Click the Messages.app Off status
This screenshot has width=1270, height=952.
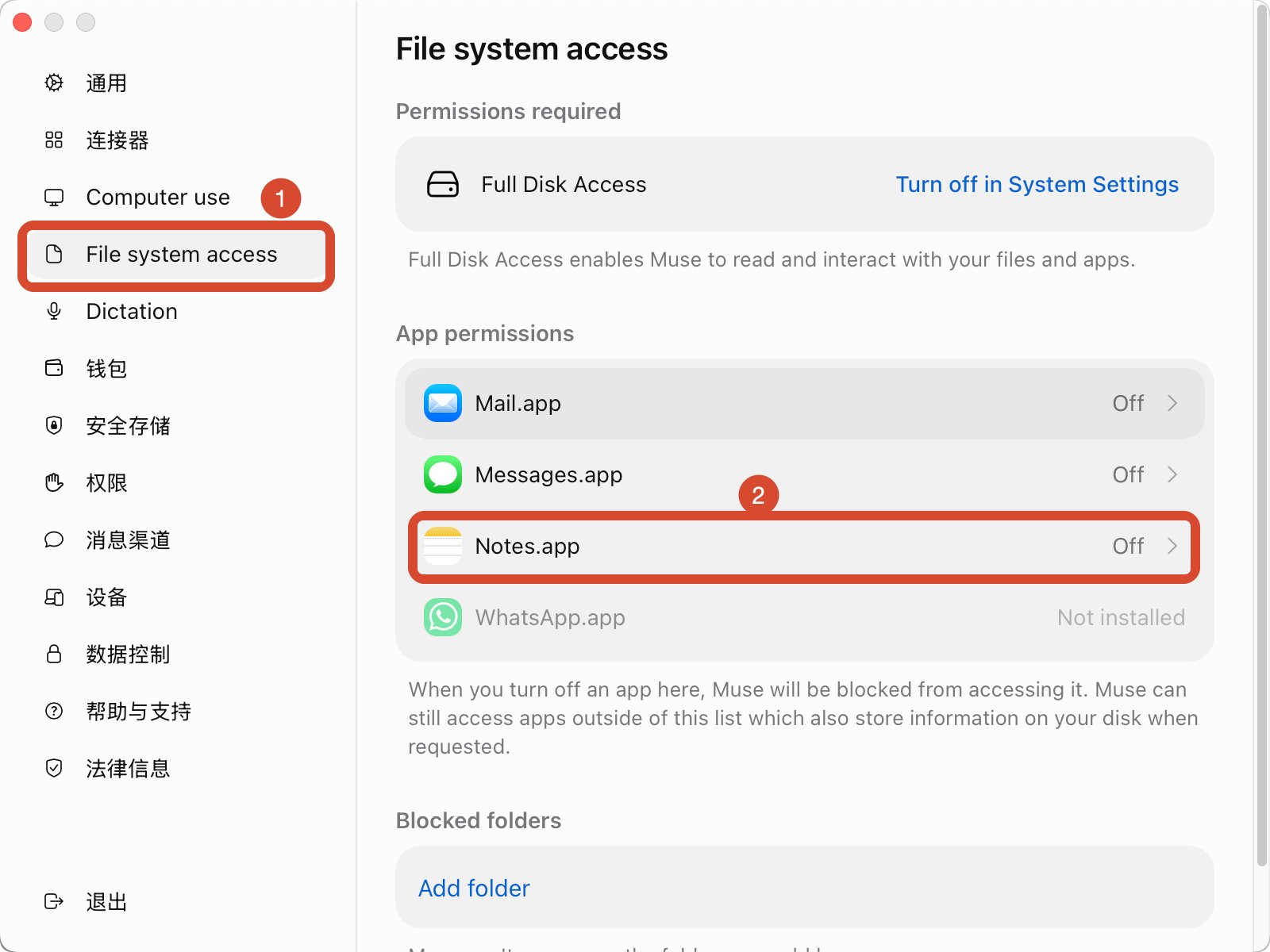pyautogui.click(x=1128, y=474)
